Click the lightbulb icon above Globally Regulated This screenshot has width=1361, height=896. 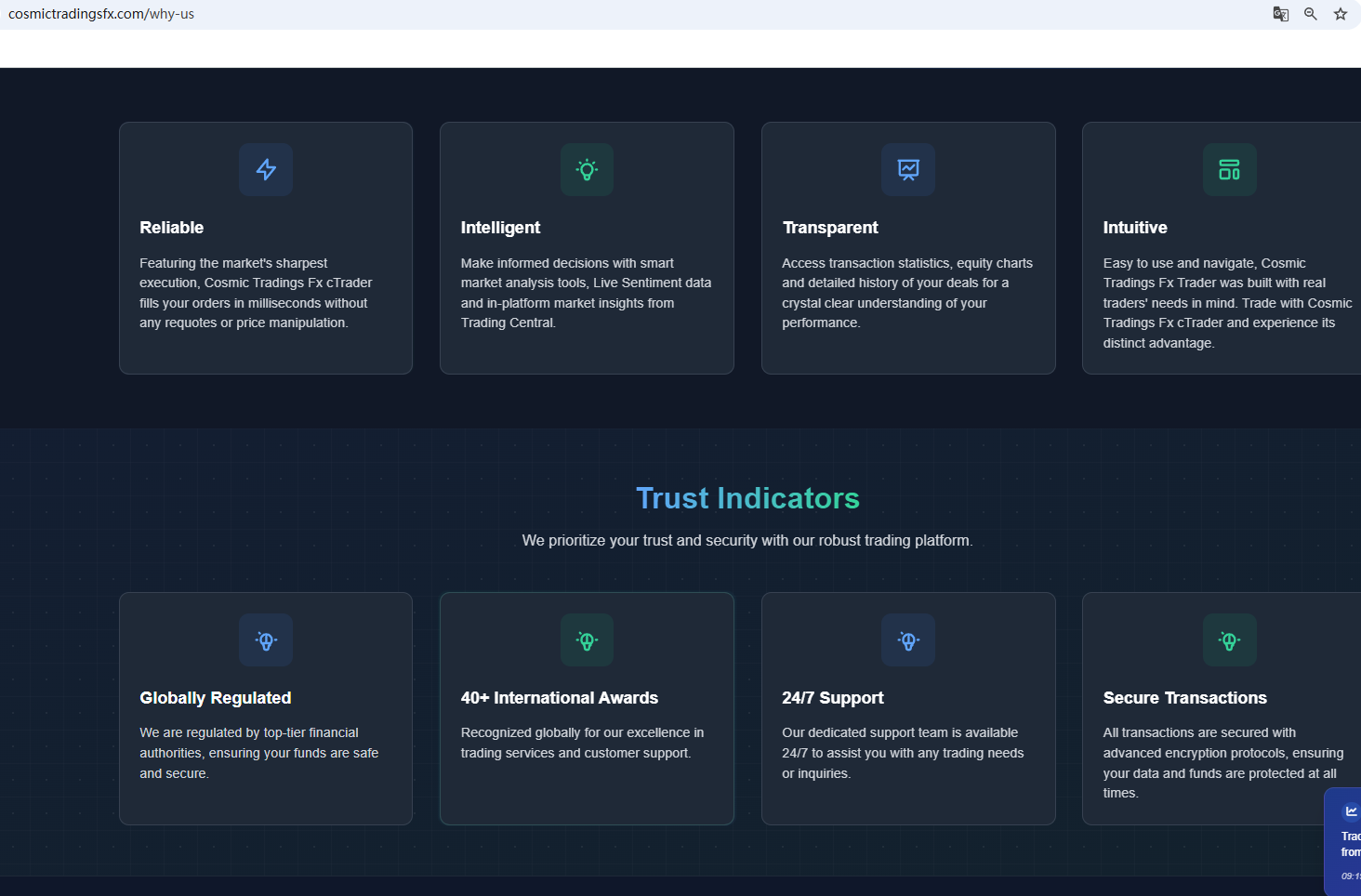pyautogui.click(x=266, y=640)
